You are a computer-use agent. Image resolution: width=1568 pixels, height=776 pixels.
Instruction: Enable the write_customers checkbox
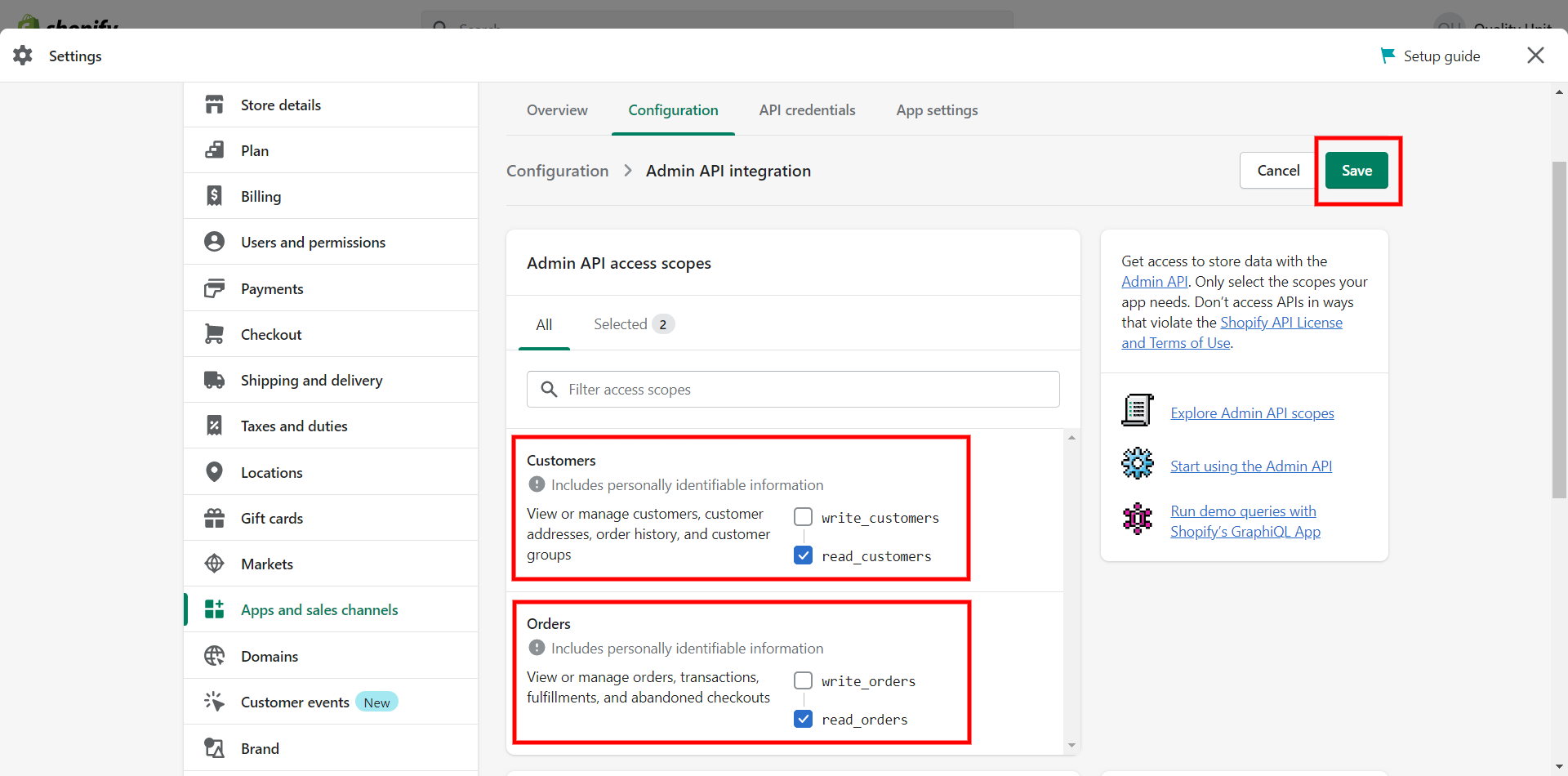pyautogui.click(x=804, y=517)
